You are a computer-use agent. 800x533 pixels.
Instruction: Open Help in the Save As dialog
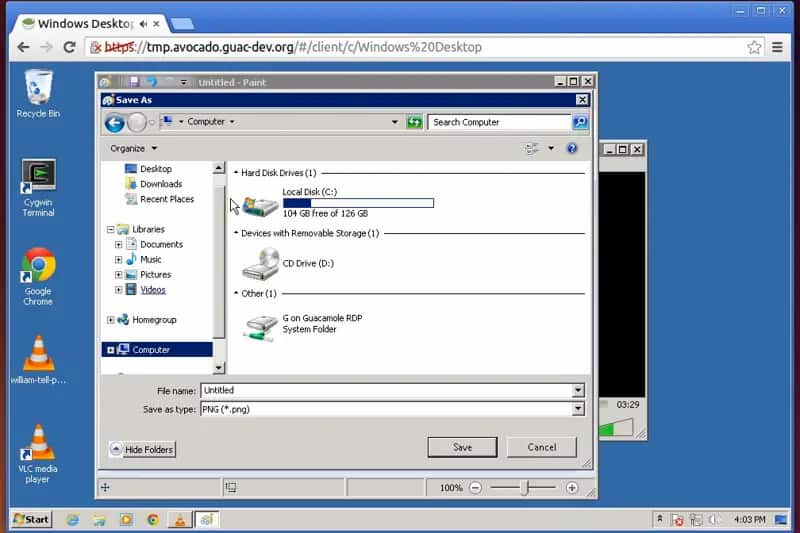point(572,148)
